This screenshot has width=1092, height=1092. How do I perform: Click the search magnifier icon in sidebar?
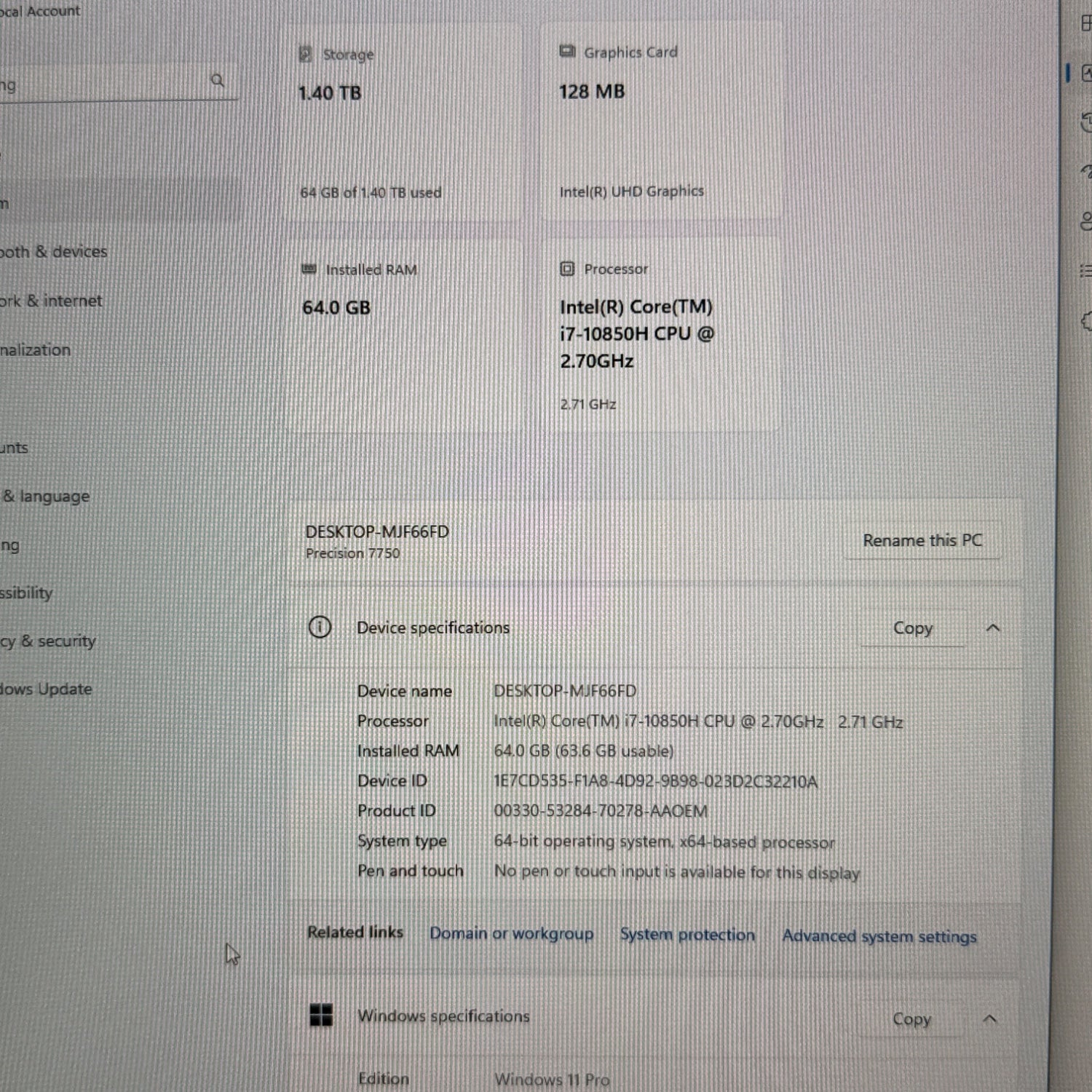coord(217,80)
